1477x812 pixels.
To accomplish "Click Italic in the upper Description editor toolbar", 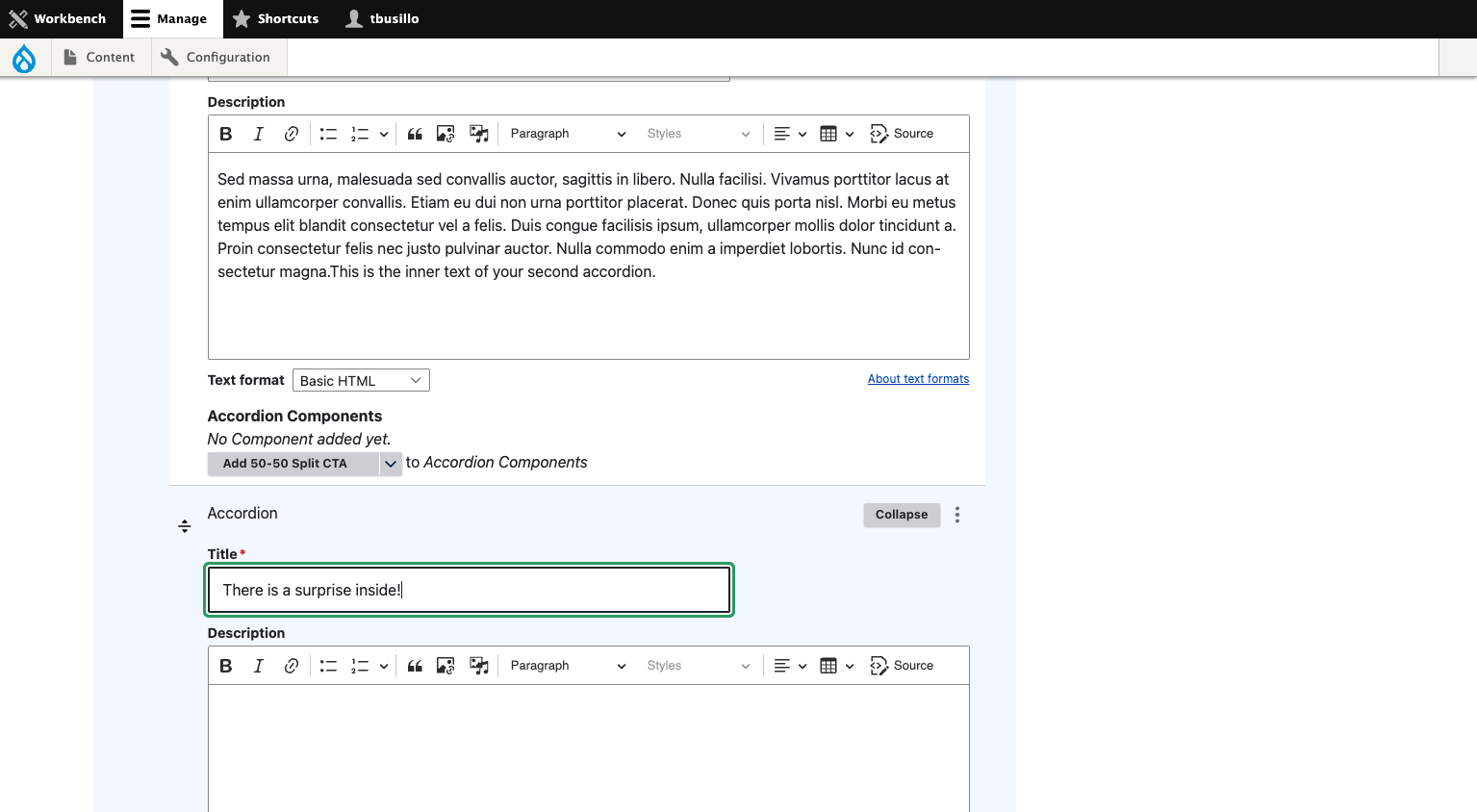I will point(259,134).
